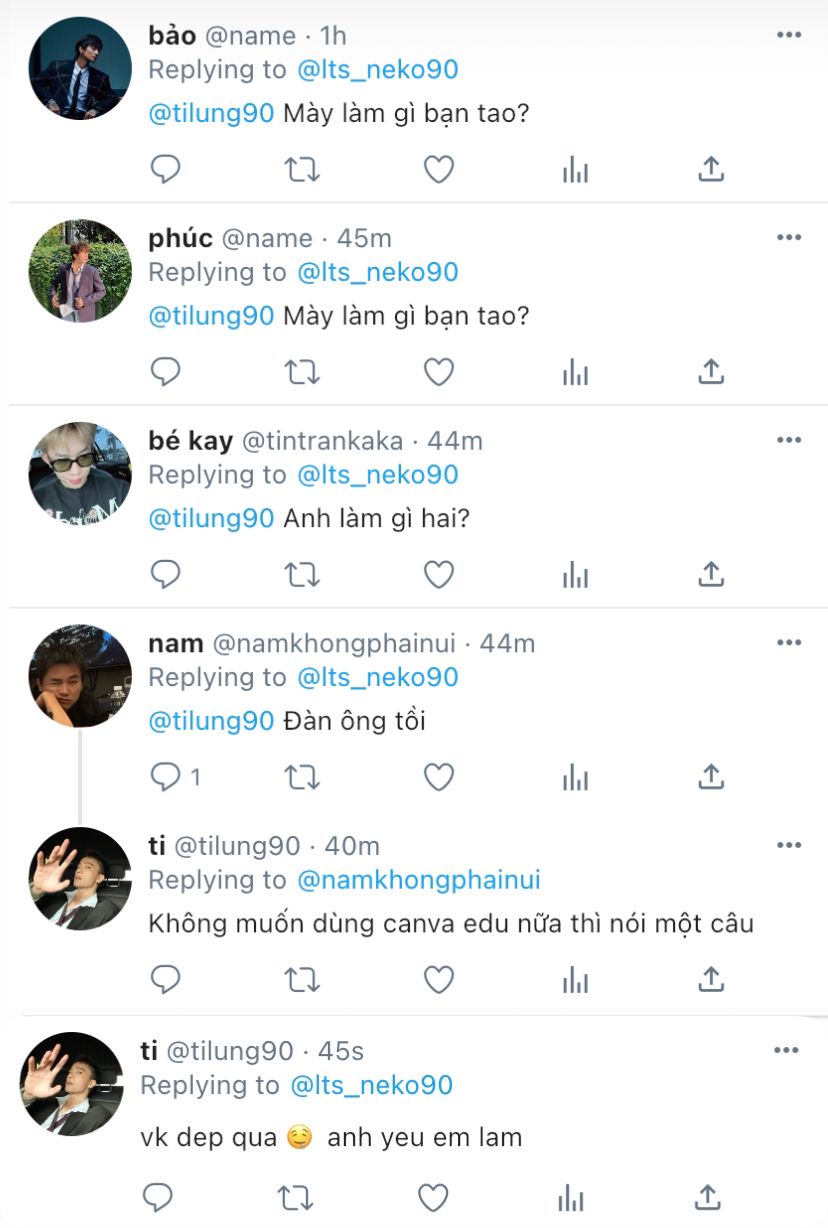Click @tilung90 mention in nam's tweet
This screenshot has width=828, height=1228.
[211, 720]
